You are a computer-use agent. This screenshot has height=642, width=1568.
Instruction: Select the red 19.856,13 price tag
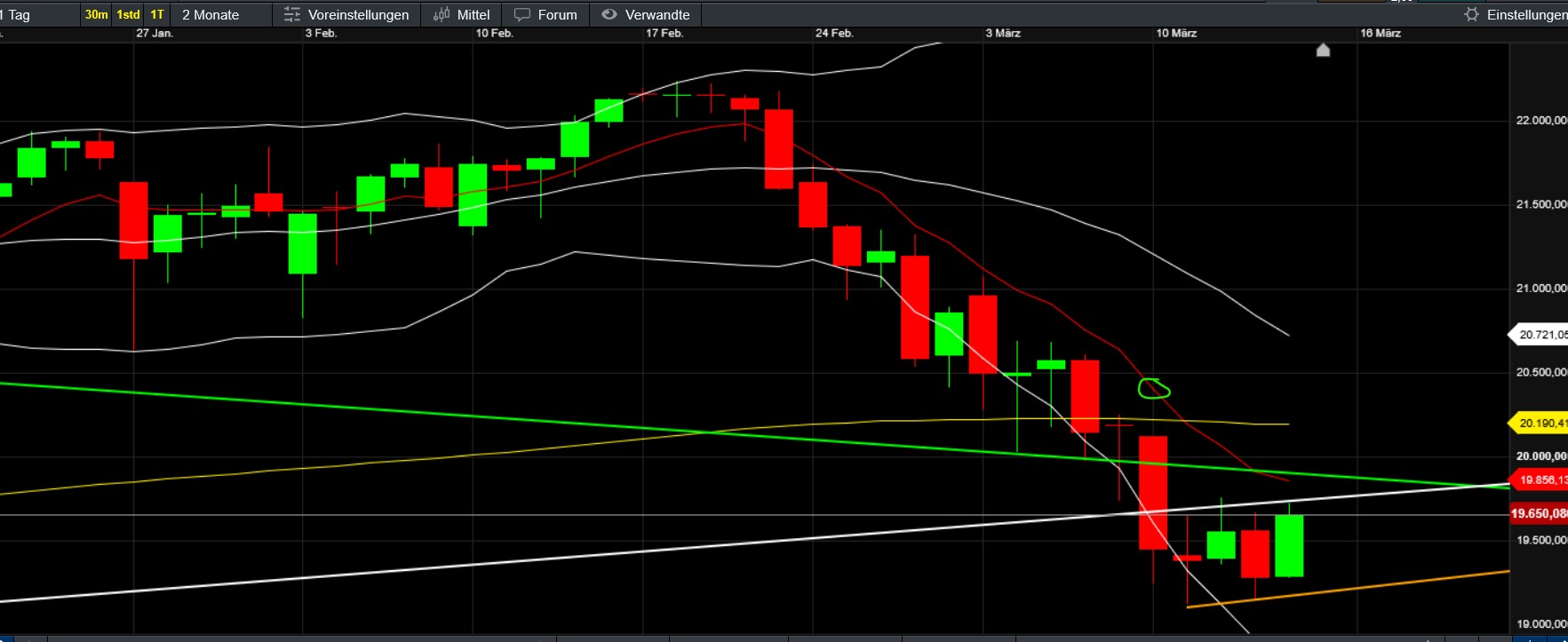pos(1539,480)
